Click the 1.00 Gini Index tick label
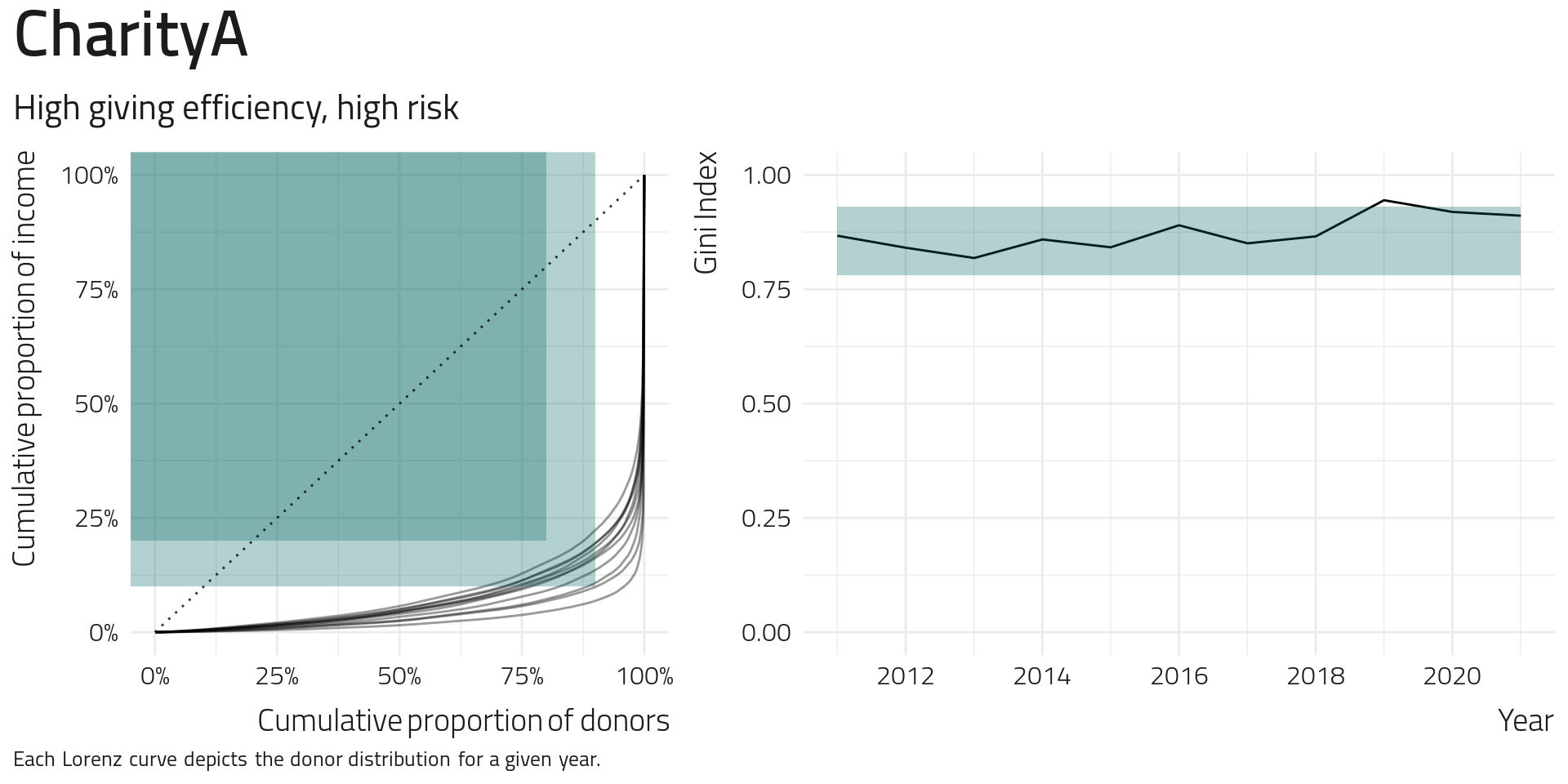Viewport: 1568px width, 784px height. (766, 176)
